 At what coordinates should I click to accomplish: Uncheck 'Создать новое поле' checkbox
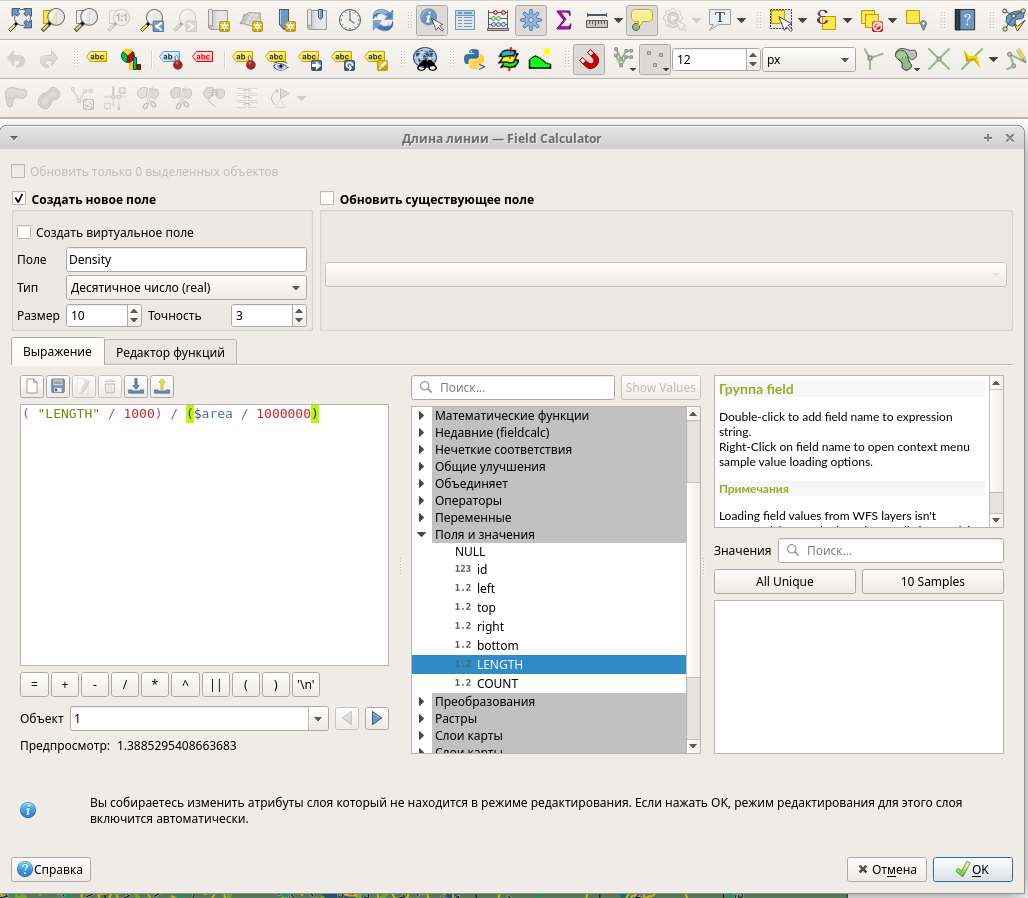click(18, 199)
